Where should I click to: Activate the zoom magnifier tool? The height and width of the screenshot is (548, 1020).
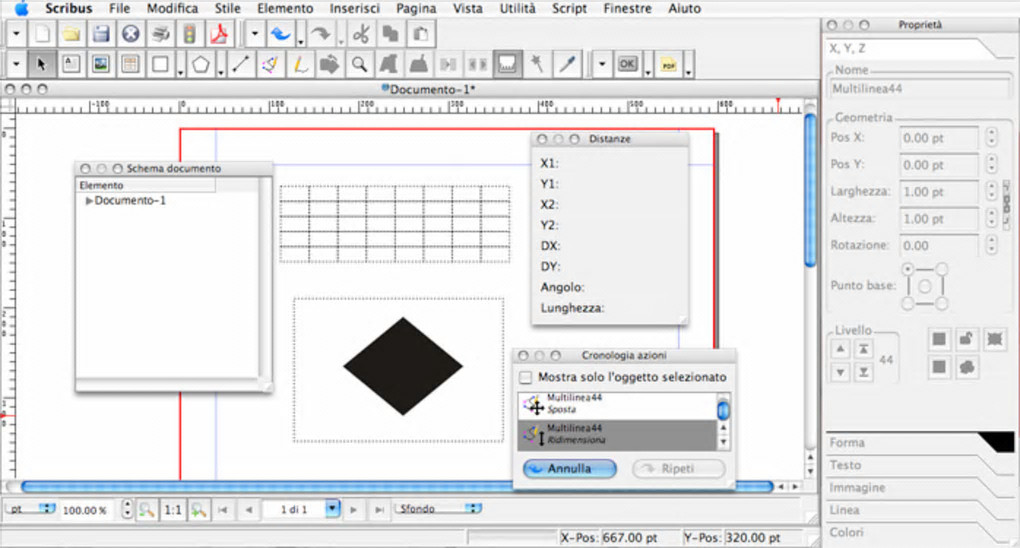[x=358, y=65]
